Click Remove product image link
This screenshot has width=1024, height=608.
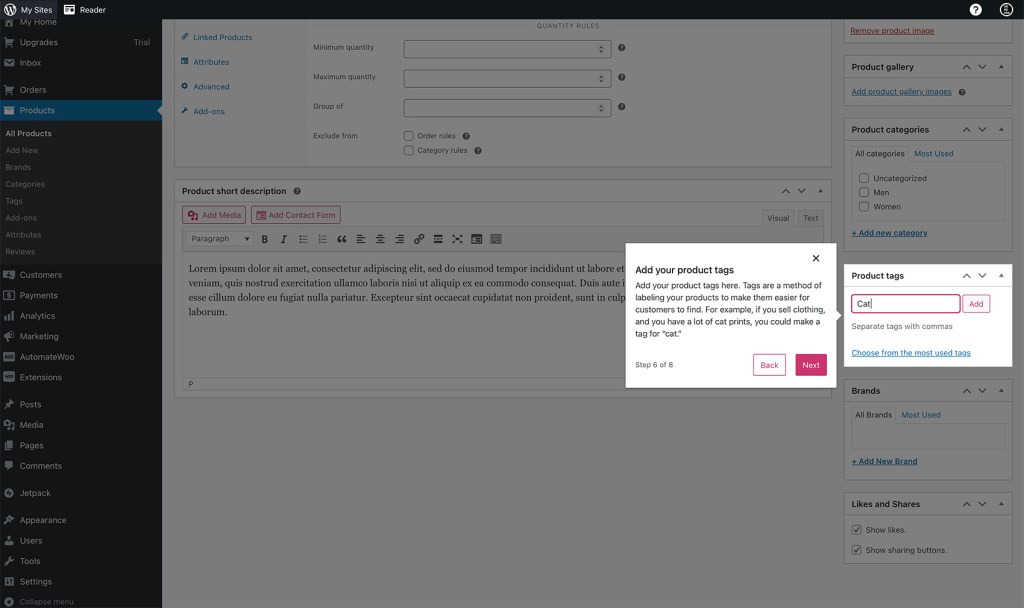tap(892, 31)
